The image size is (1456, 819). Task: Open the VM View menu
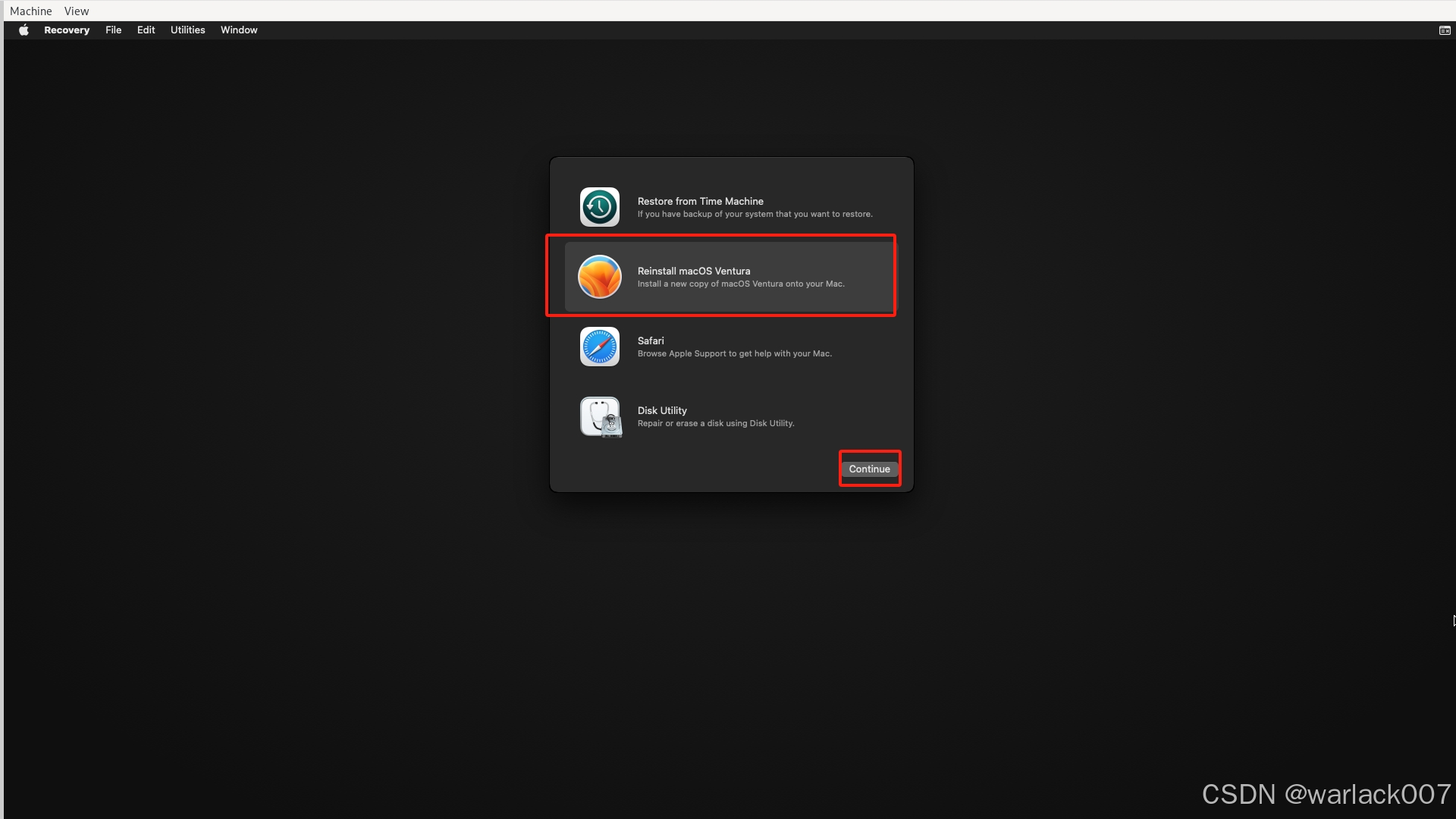click(x=77, y=11)
